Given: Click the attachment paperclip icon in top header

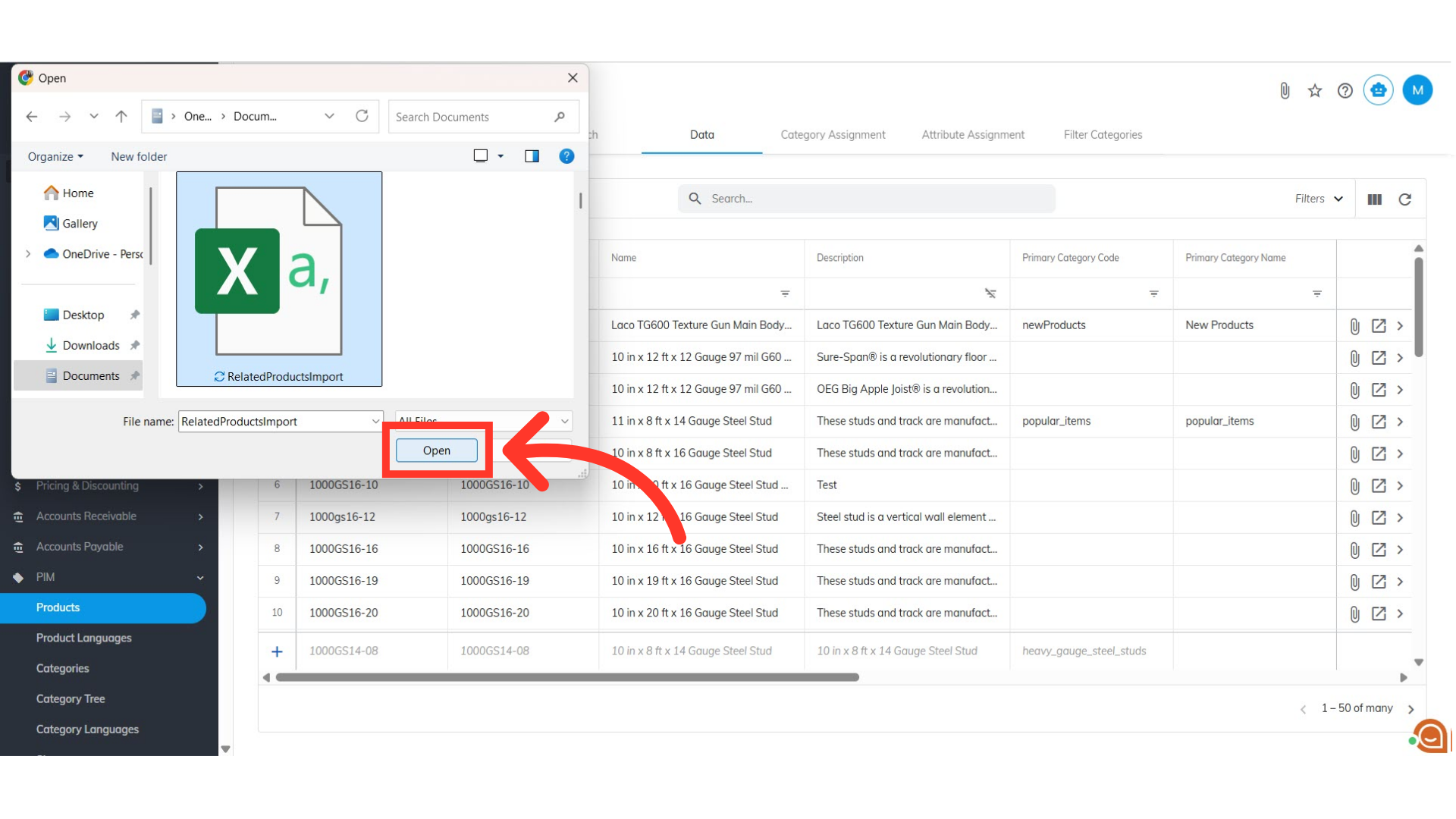Looking at the screenshot, I should point(1285,91).
